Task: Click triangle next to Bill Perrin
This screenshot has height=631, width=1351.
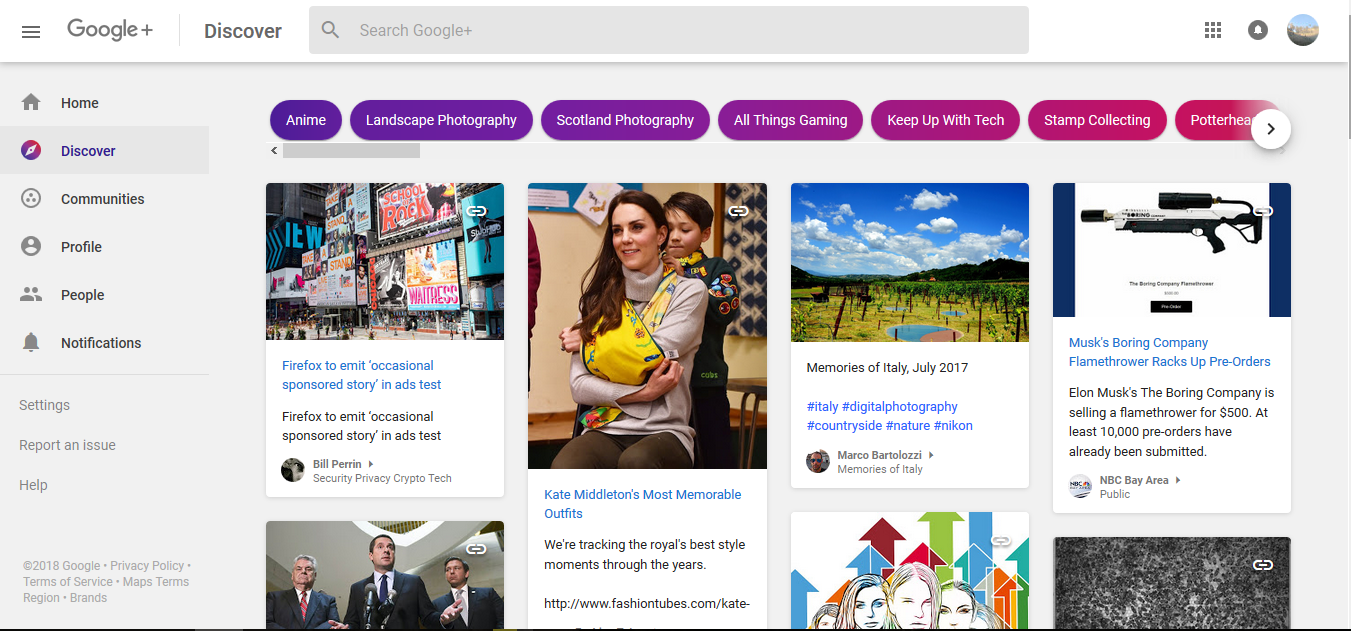Action: coord(371,464)
